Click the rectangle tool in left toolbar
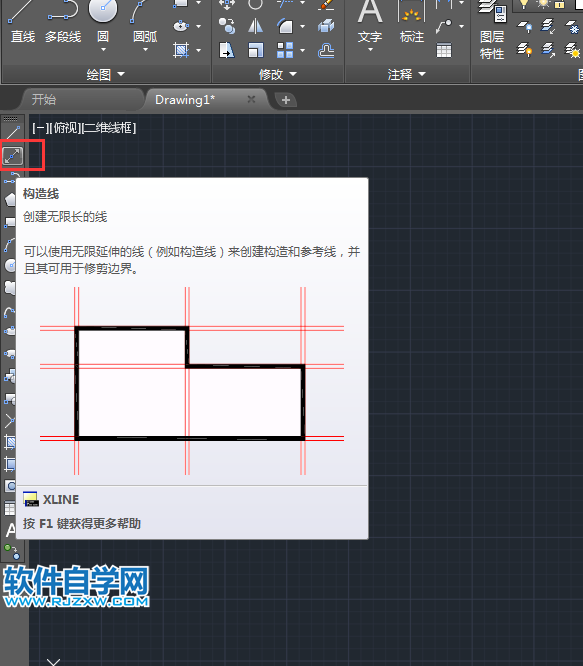Viewport: 583px width, 666px height. pos(10,222)
